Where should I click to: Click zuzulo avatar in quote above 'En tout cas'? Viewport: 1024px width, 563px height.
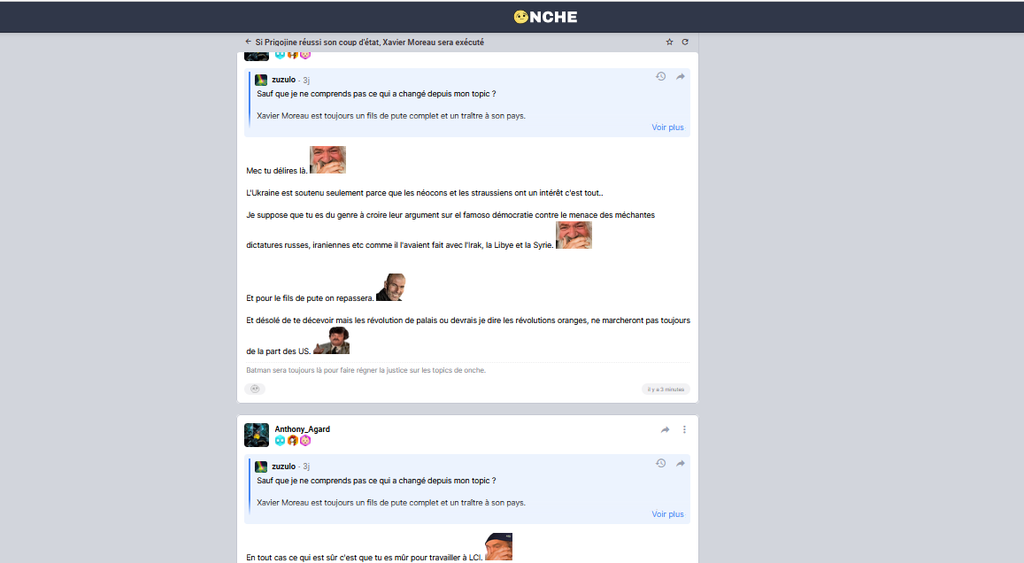coord(261,466)
